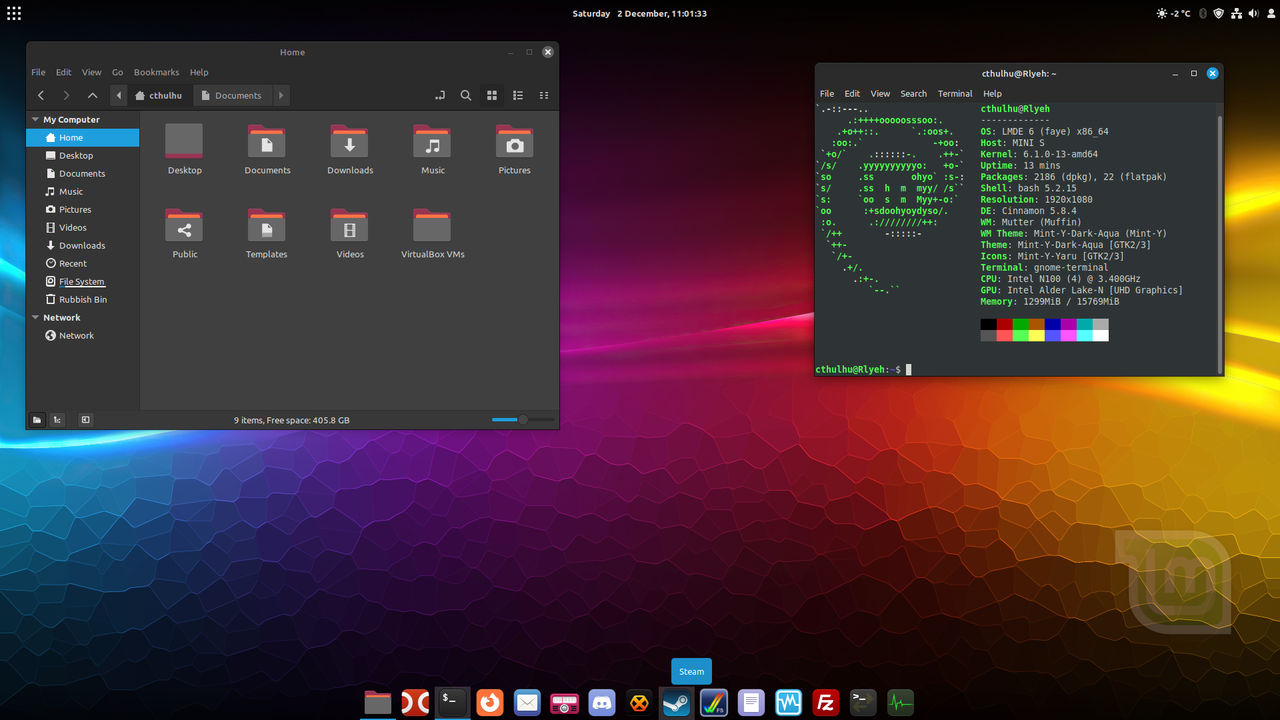Click the path bar right scroll arrow

(x=281, y=96)
